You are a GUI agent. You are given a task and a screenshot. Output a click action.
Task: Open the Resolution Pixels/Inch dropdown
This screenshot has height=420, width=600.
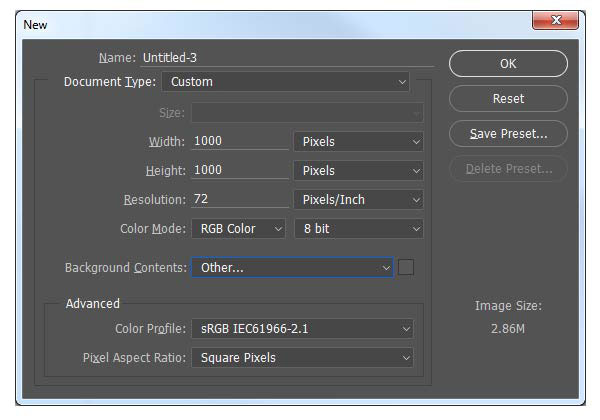click(x=358, y=200)
